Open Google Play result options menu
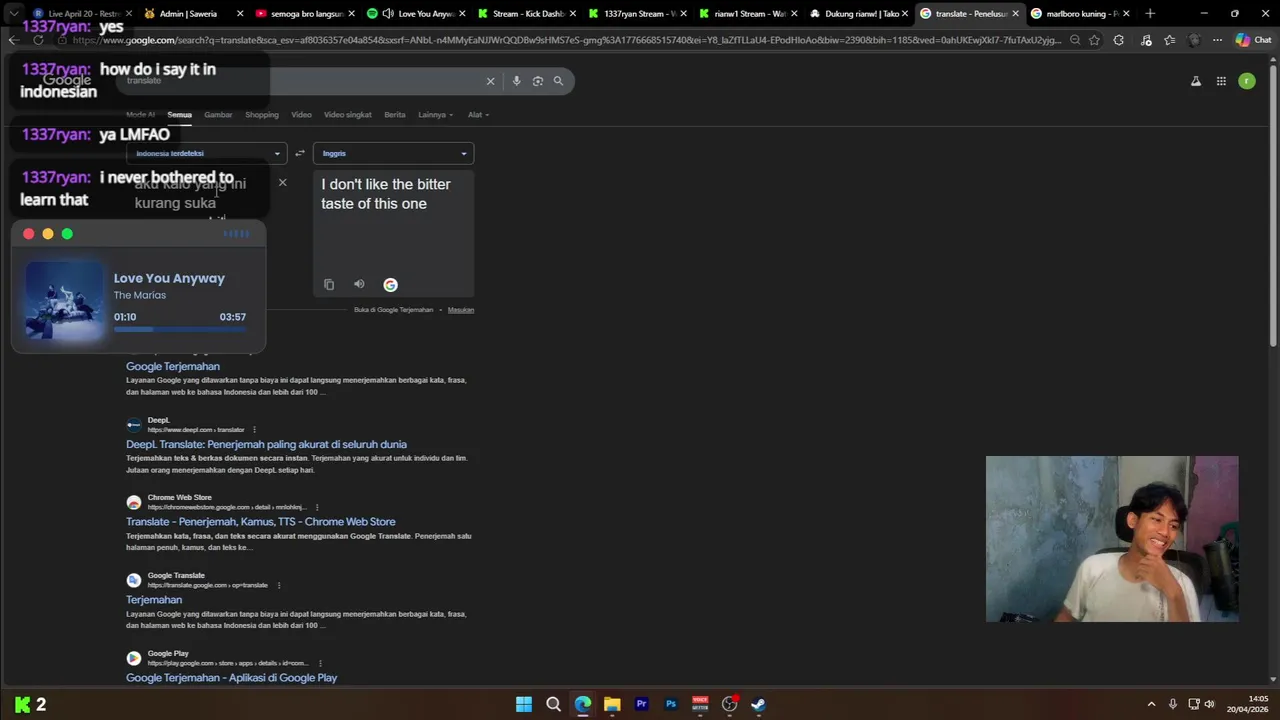Image resolution: width=1280 pixels, height=720 pixels. coord(320,663)
